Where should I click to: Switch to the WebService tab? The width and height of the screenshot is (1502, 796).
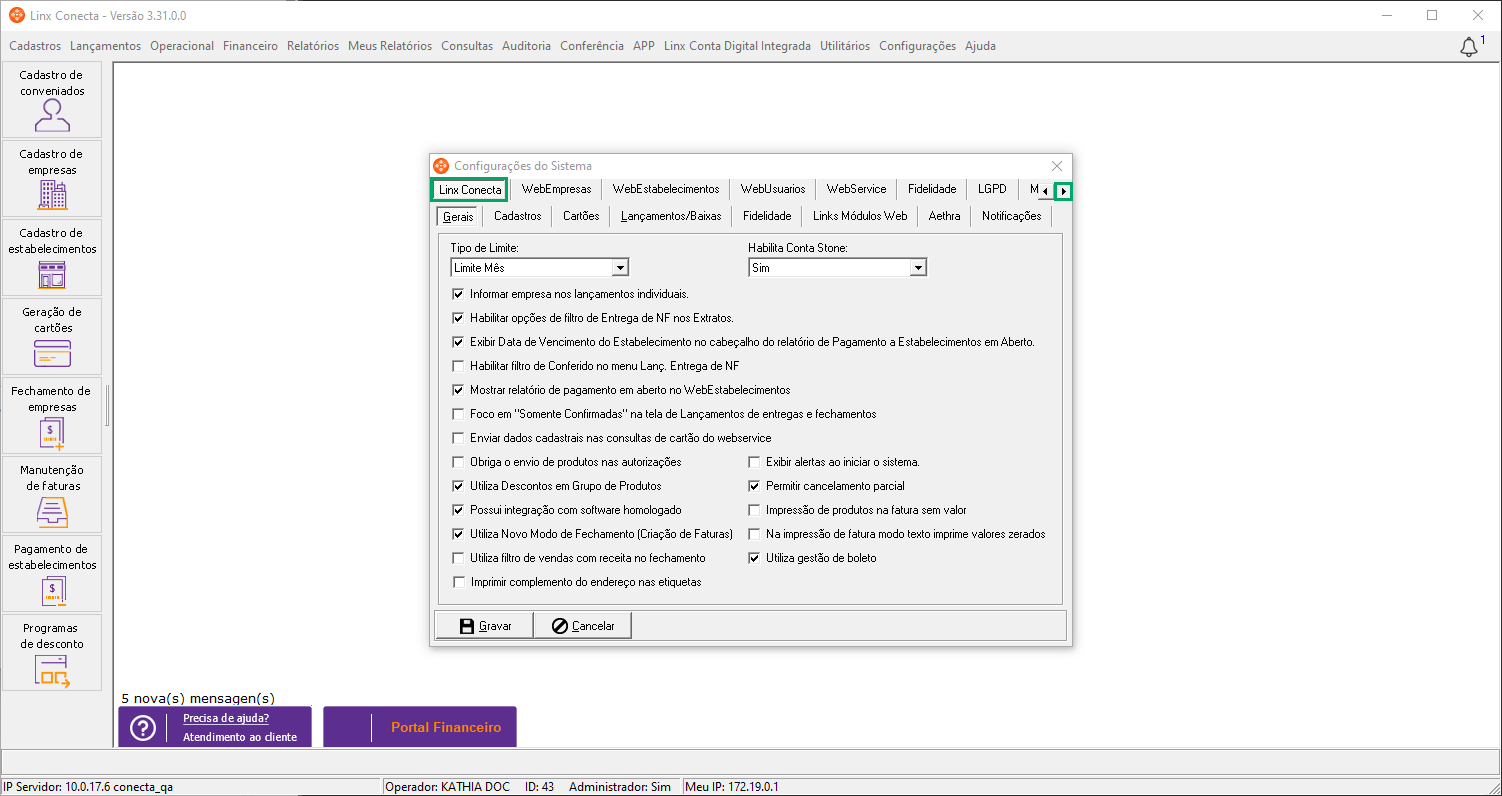click(856, 189)
